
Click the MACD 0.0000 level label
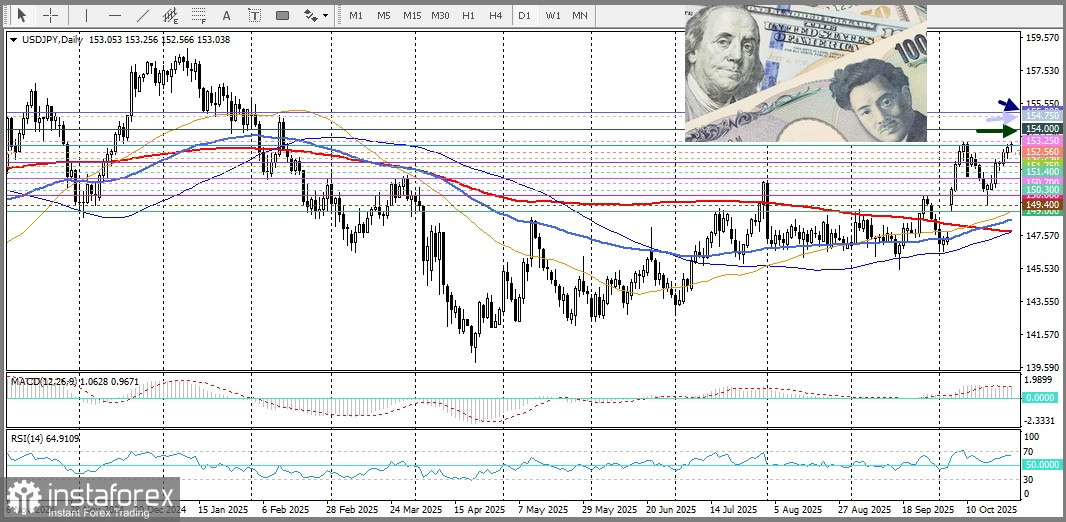1042,398
